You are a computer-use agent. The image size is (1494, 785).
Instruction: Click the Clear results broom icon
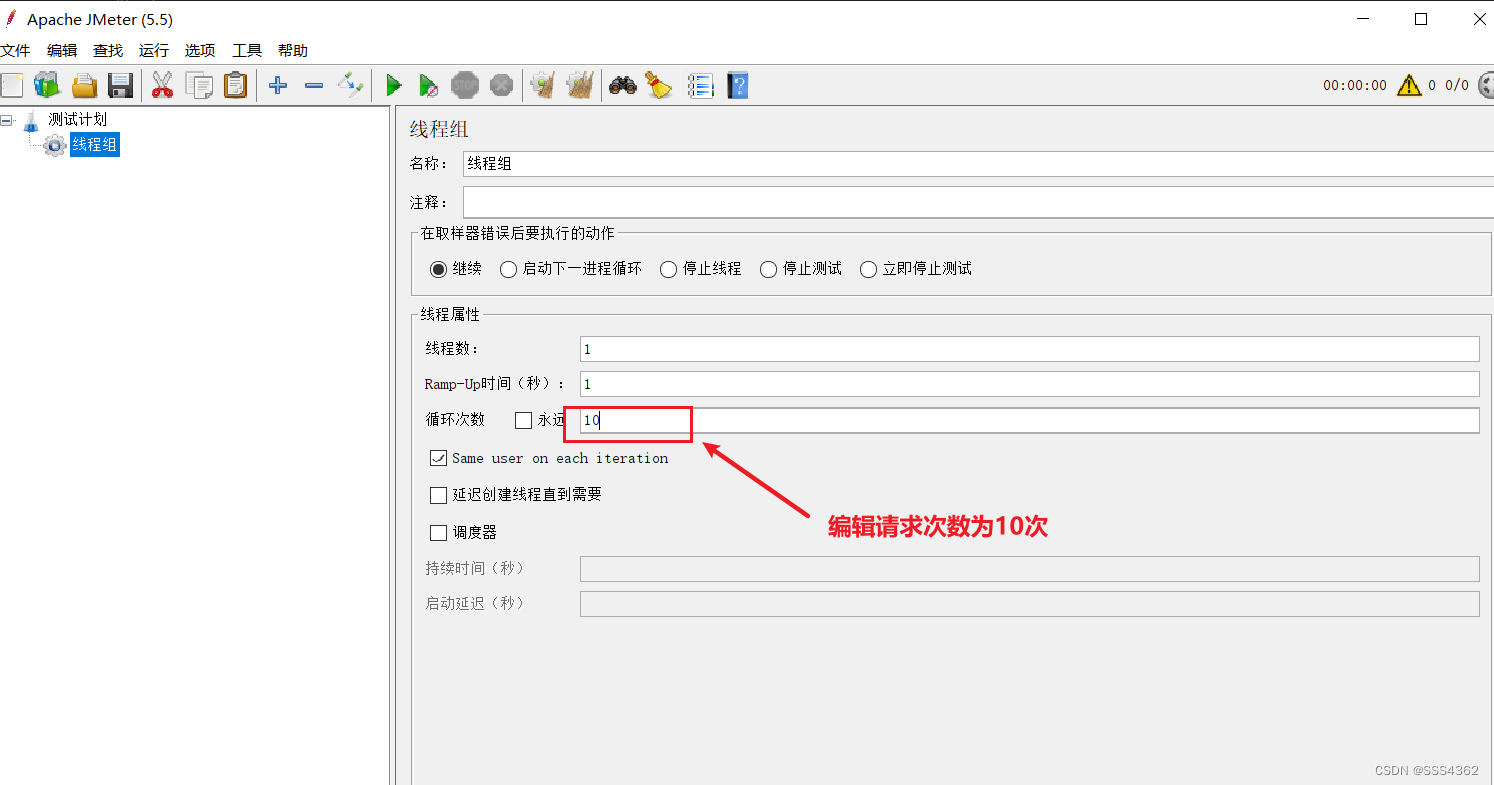[543, 86]
